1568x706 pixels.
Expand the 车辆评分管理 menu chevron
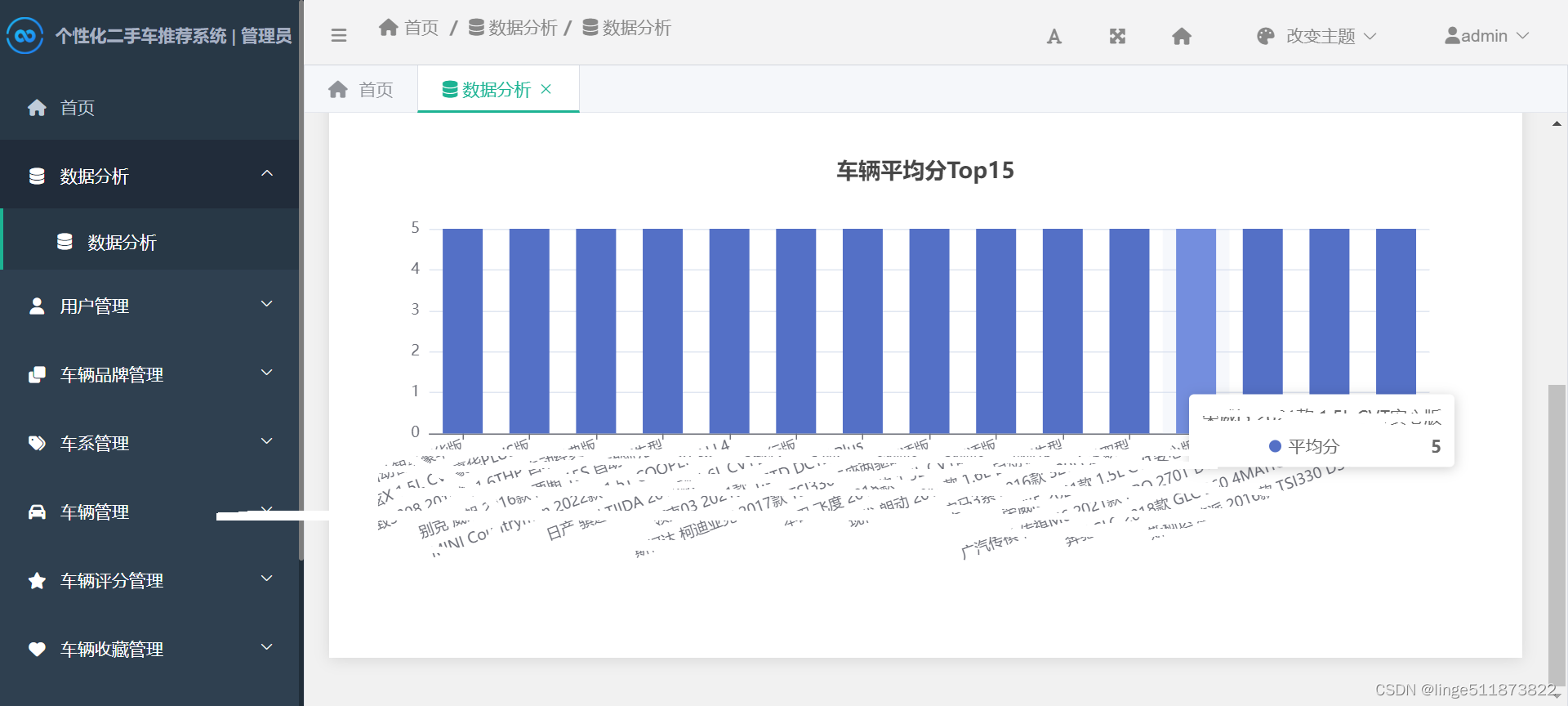(267, 579)
